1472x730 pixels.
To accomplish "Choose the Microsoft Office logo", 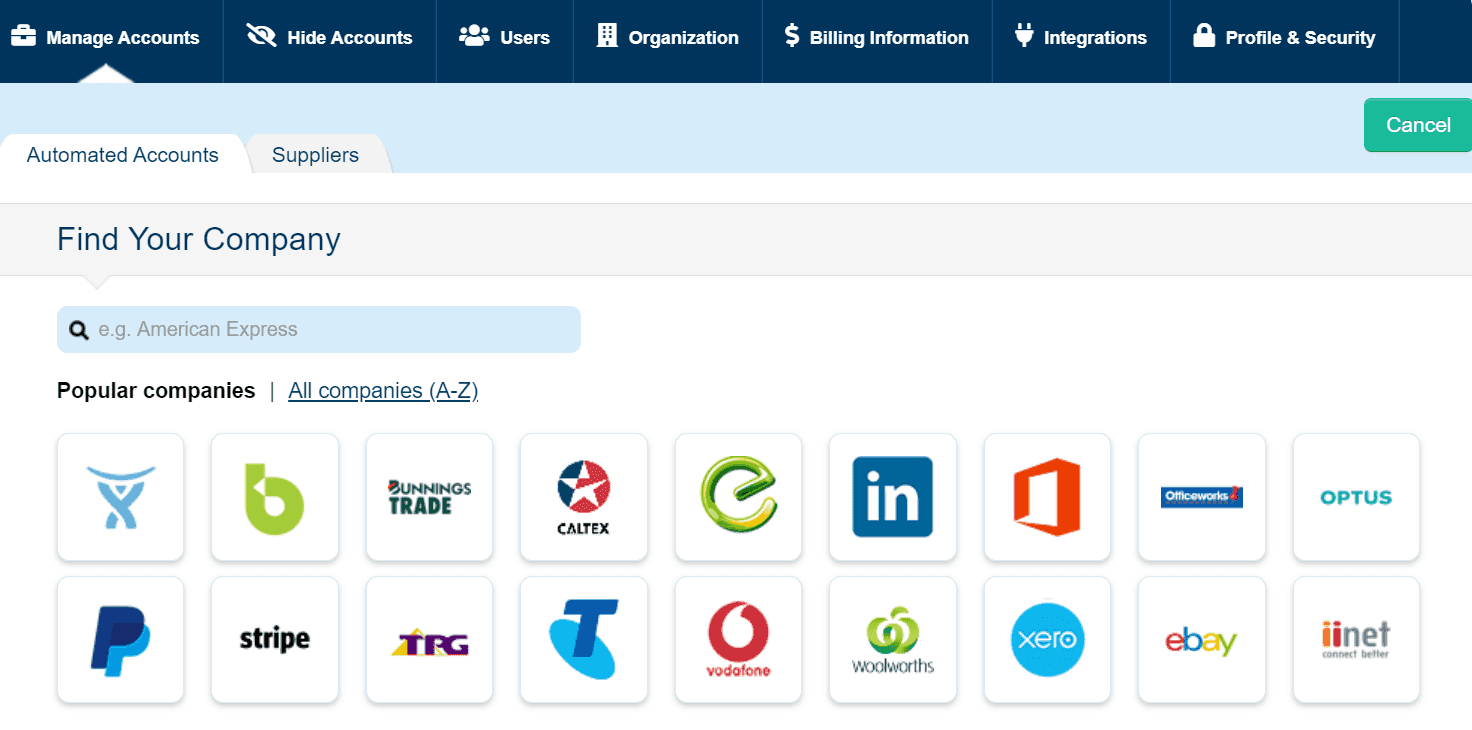I will [x=1047, y=497].
